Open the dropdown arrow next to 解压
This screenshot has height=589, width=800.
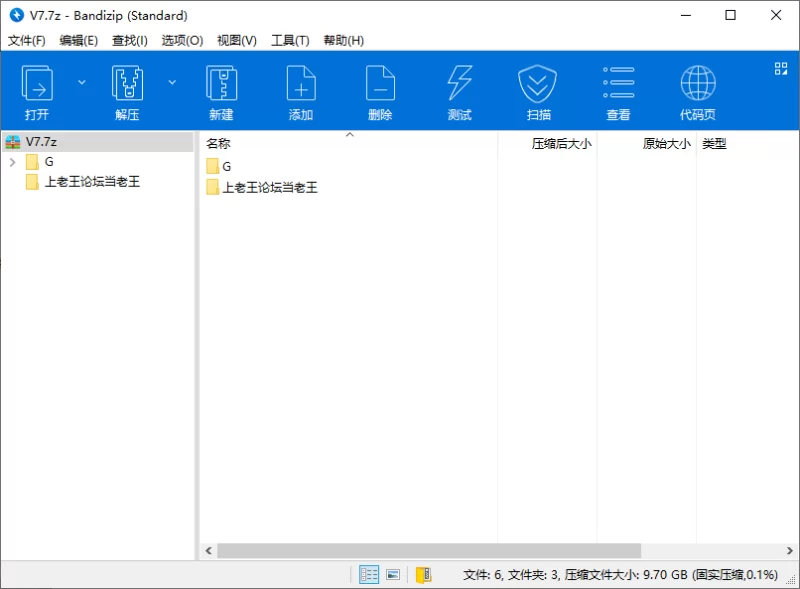172,82
